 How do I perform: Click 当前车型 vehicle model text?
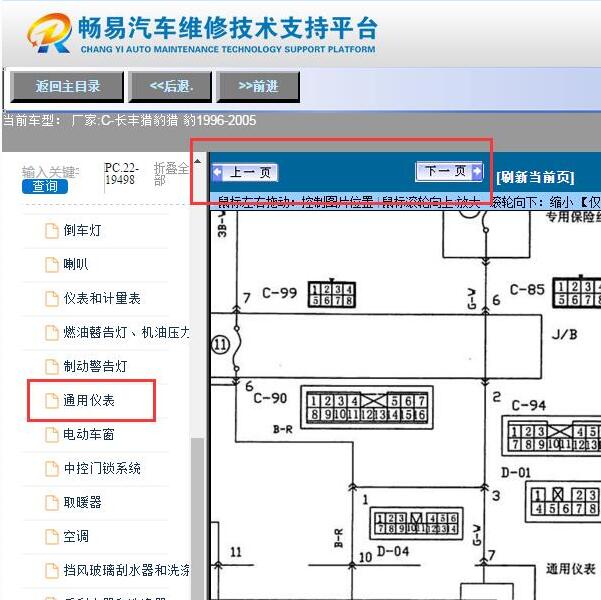130,120
